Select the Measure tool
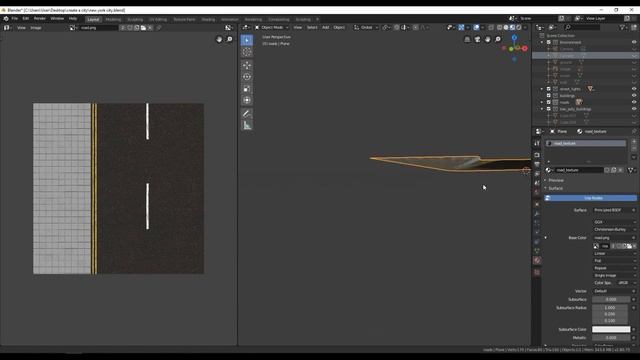 point(247,125)
